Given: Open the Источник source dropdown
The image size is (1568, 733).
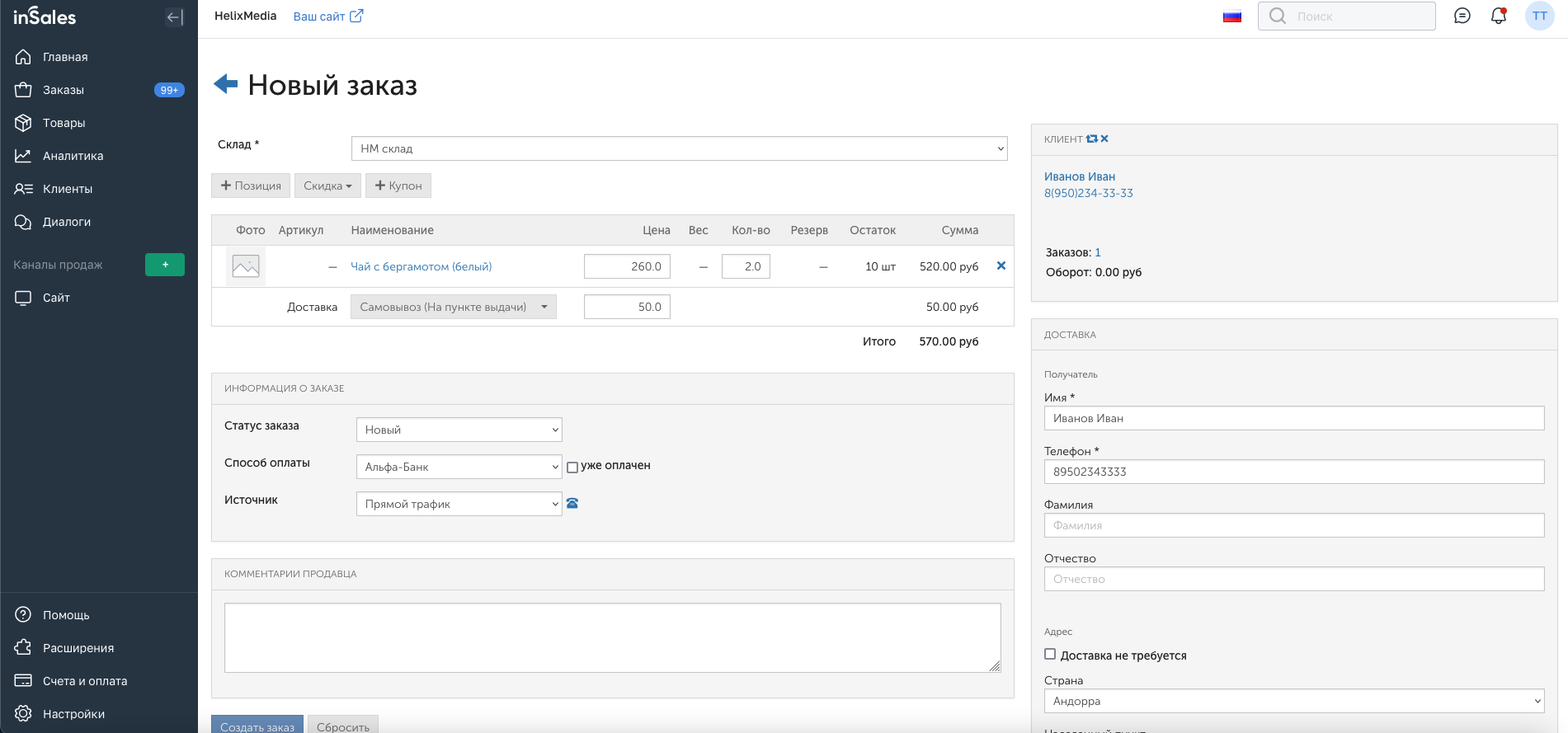Looking at the screenshot, I should 459,504.
